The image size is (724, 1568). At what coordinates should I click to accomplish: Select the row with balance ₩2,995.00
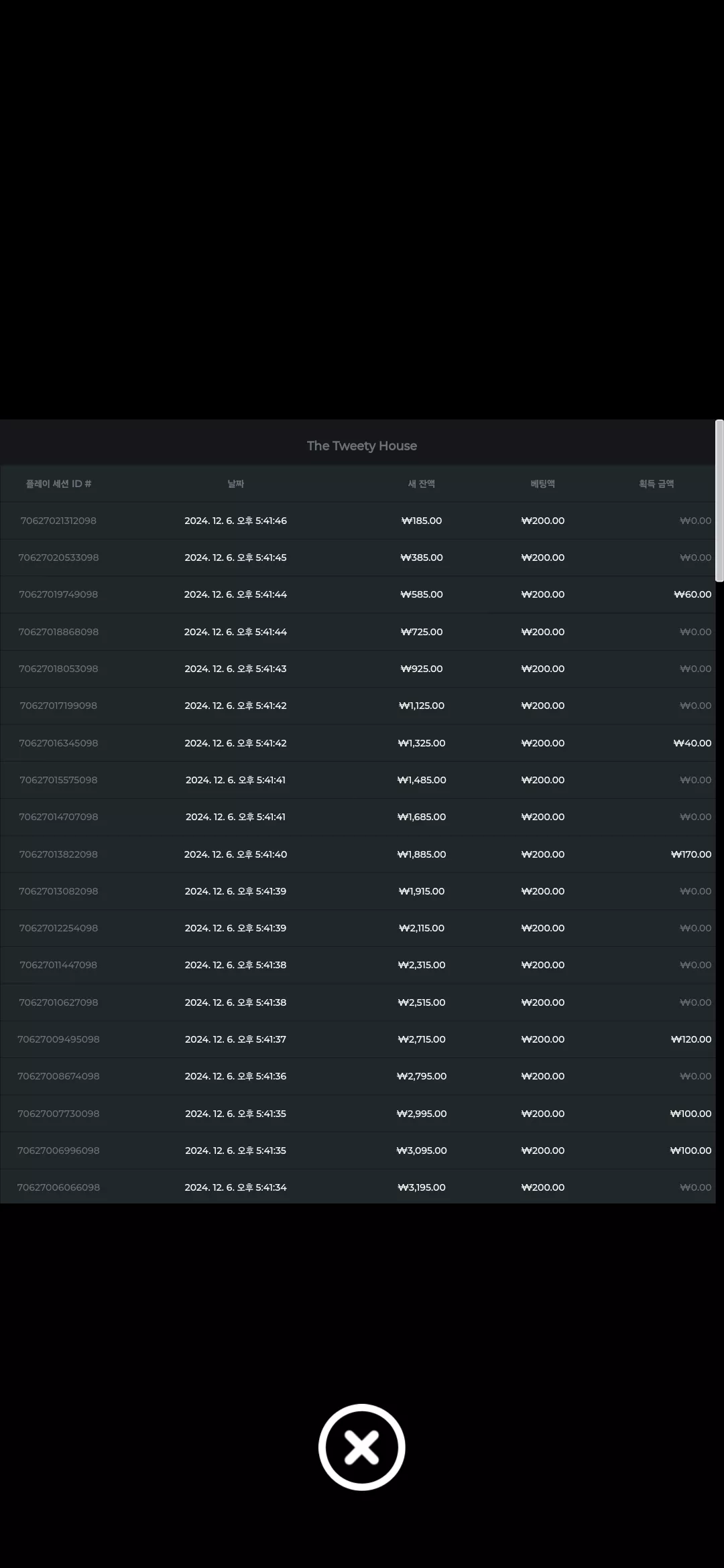(358, 1114)
